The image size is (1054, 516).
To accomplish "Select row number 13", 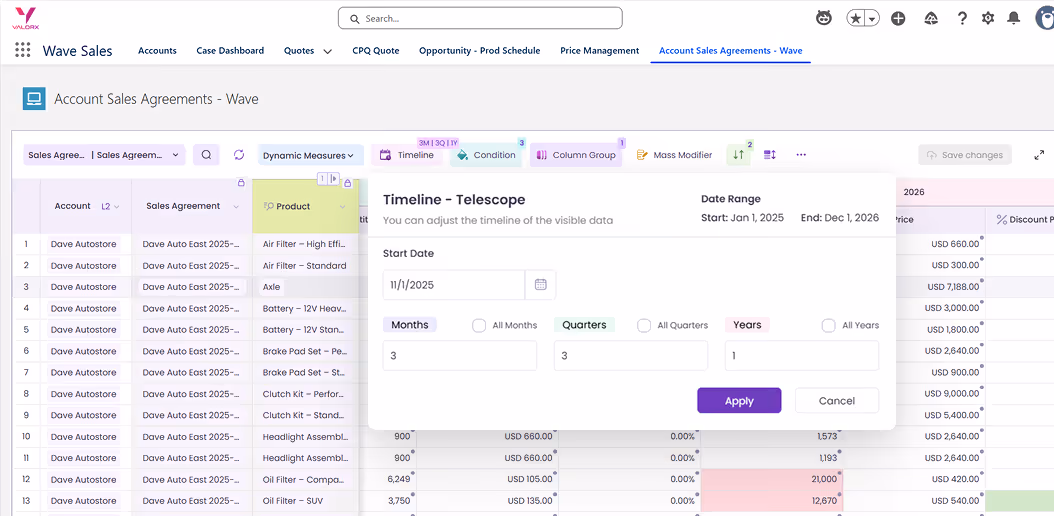I will [x=26, y=501].
